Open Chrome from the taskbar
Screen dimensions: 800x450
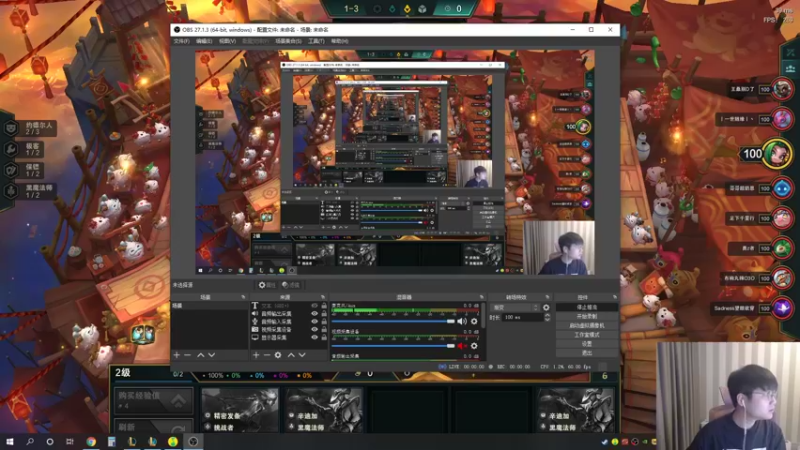point(91,442)
